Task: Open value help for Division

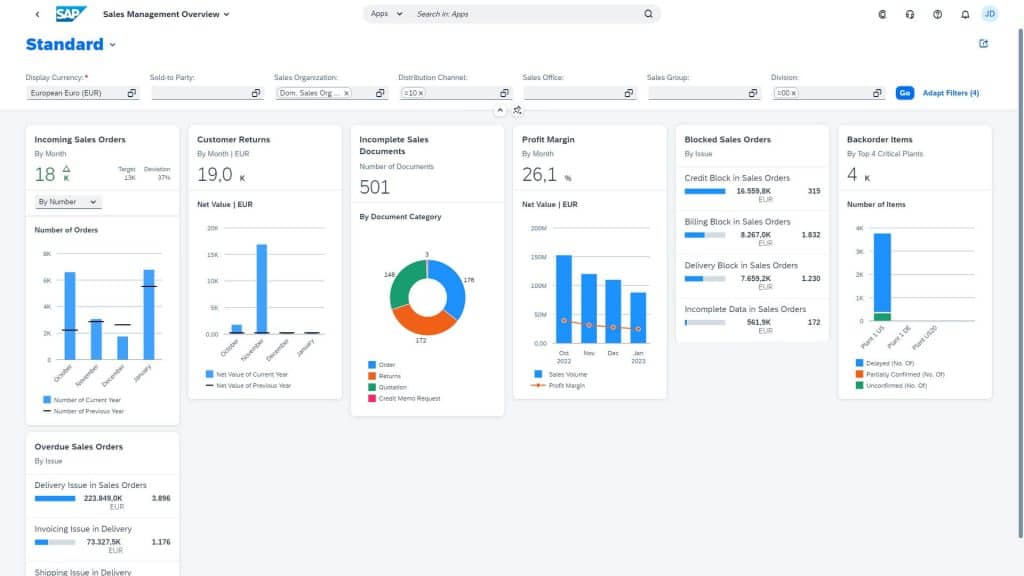Action: pyautogui.click(x=877, y=93)
